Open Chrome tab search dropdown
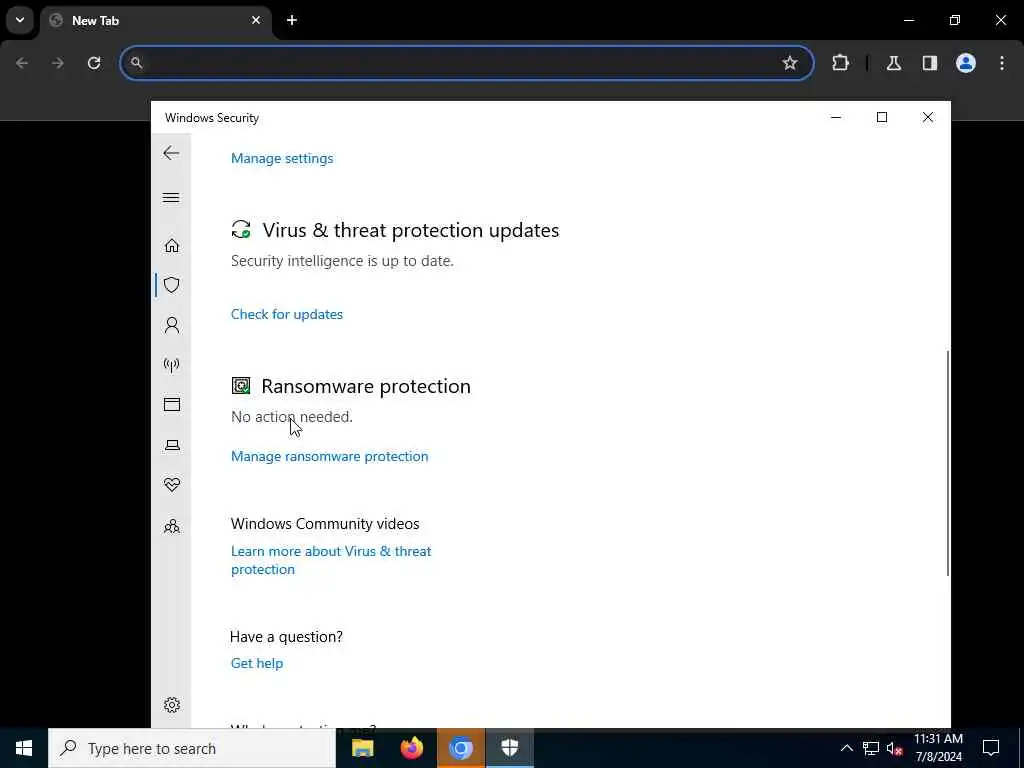This screenshot has height=768, width=1024. (x=20, y=20)
